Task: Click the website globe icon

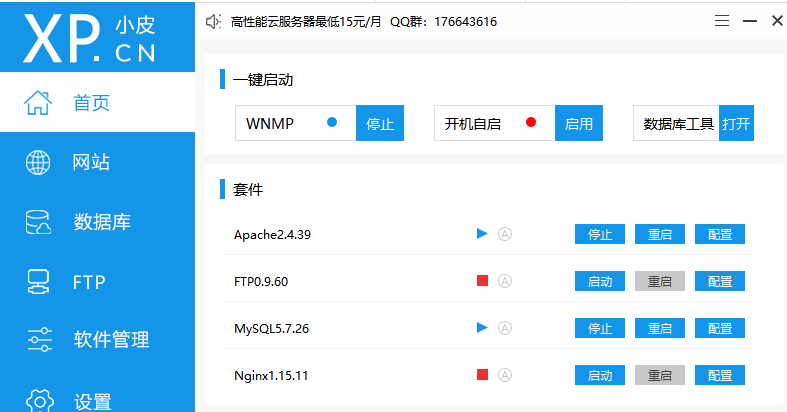Action: pos(38,163)
